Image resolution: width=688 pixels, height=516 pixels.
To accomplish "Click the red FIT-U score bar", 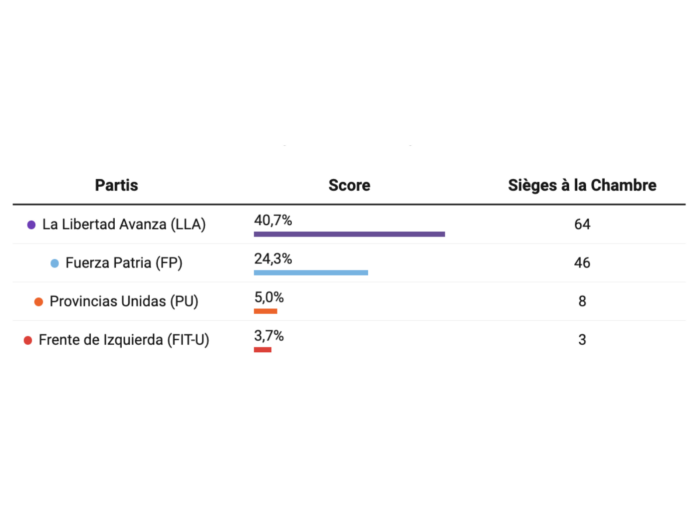I will click(262, 349).
